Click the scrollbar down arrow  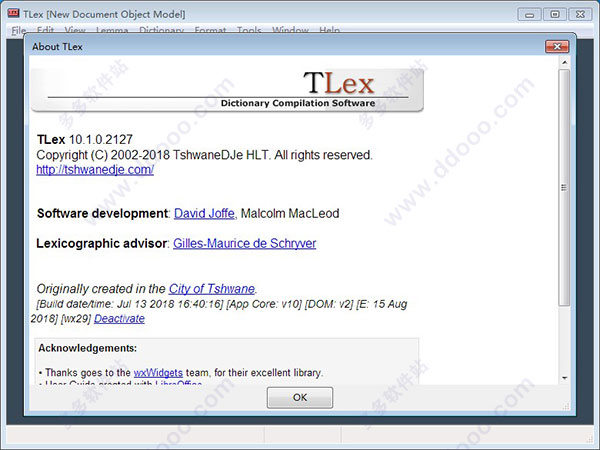pos(564,378)
